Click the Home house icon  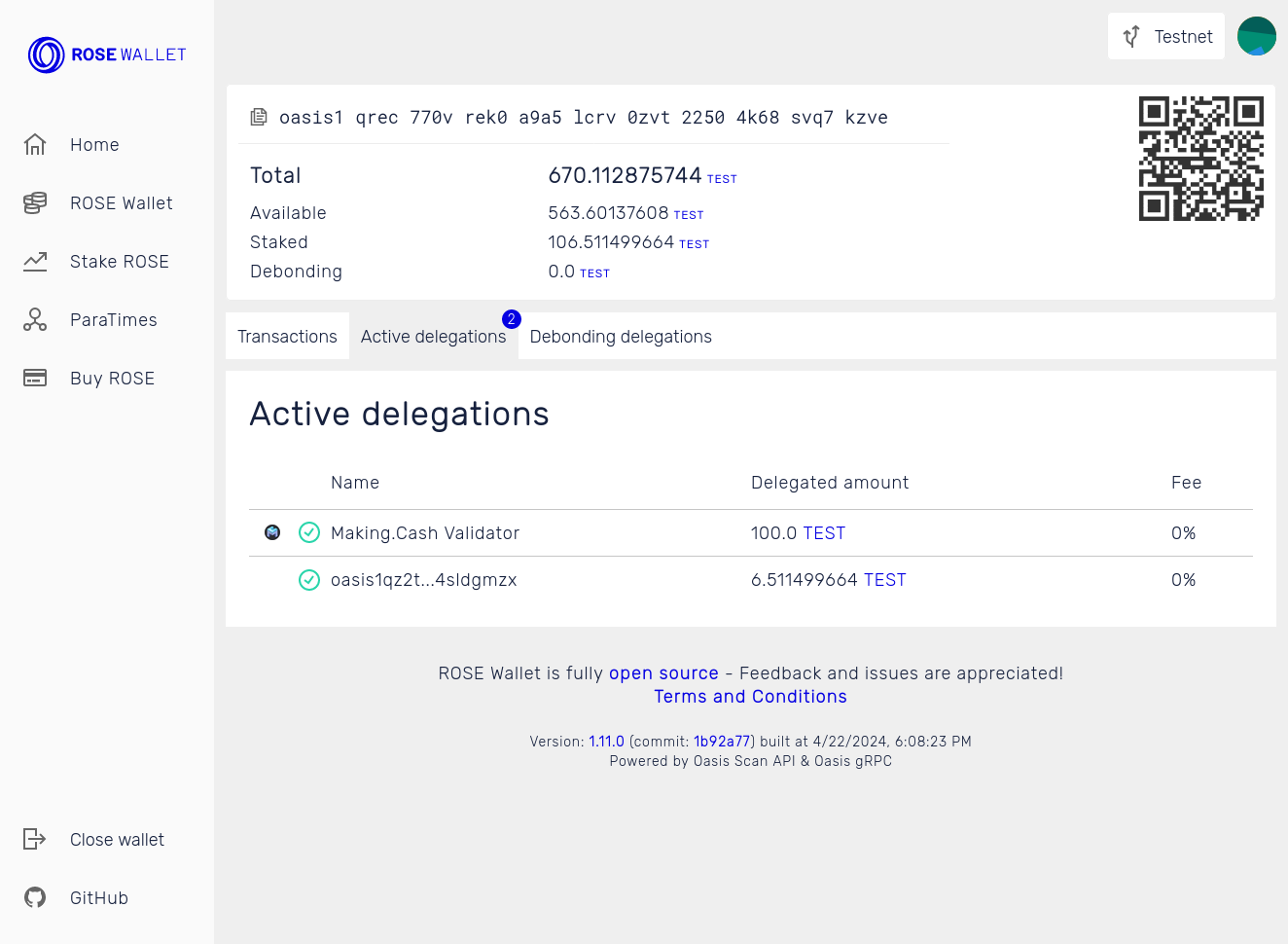point(35,145)
